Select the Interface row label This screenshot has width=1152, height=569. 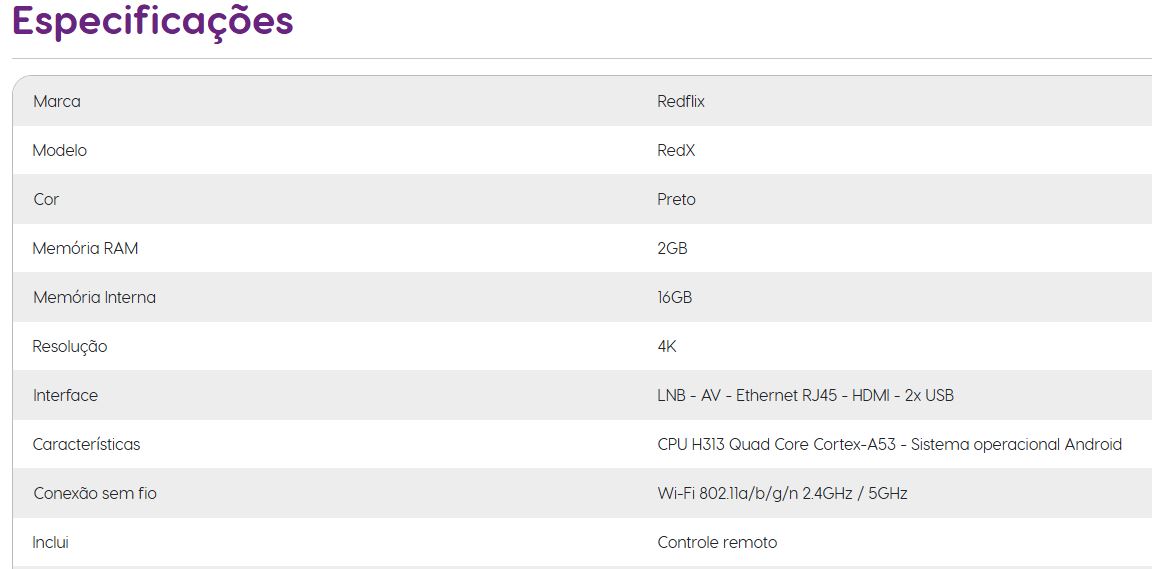click(65, 396)
